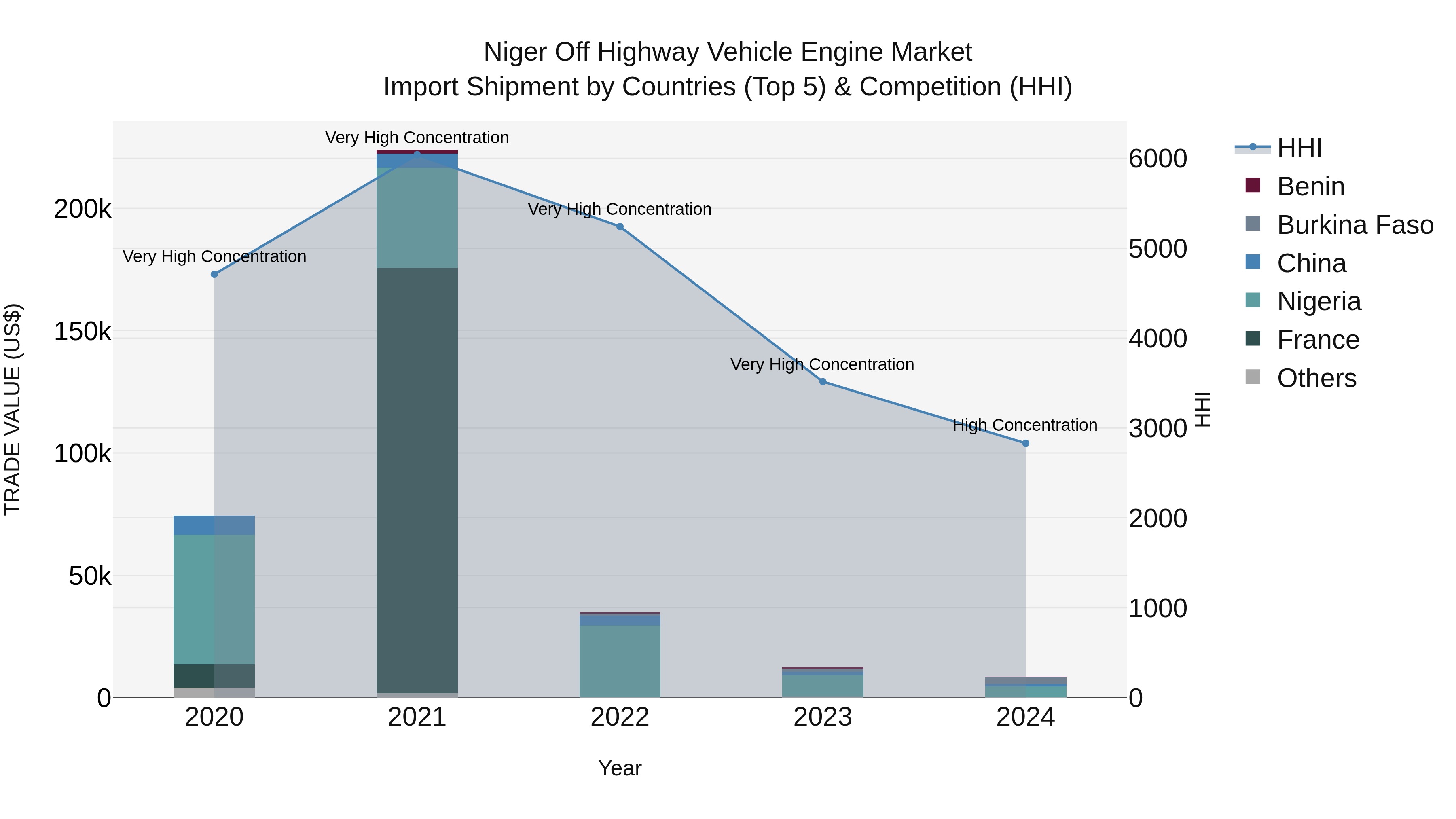Click the HHI data point for 2021

[417, 154]
